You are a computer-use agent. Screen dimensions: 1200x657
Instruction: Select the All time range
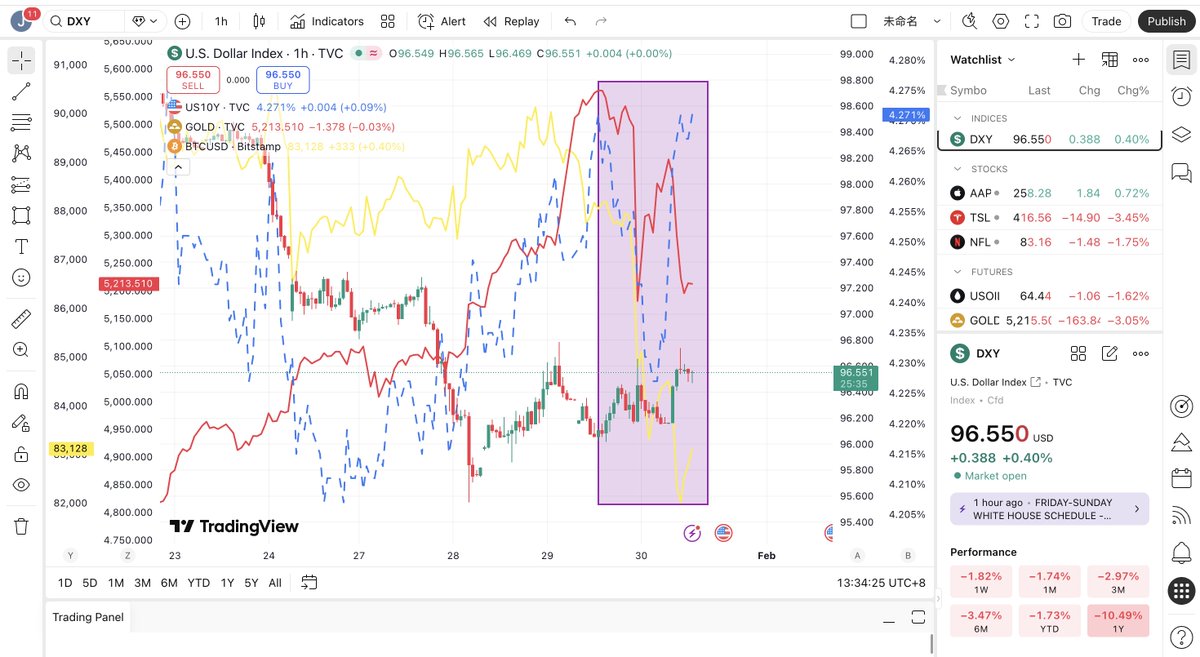[x=275, y=583]
